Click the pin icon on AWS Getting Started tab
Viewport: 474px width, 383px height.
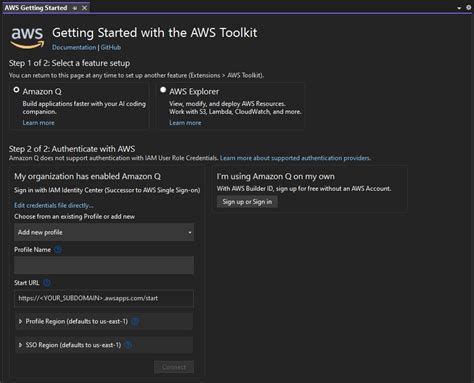tap(75, 8)
